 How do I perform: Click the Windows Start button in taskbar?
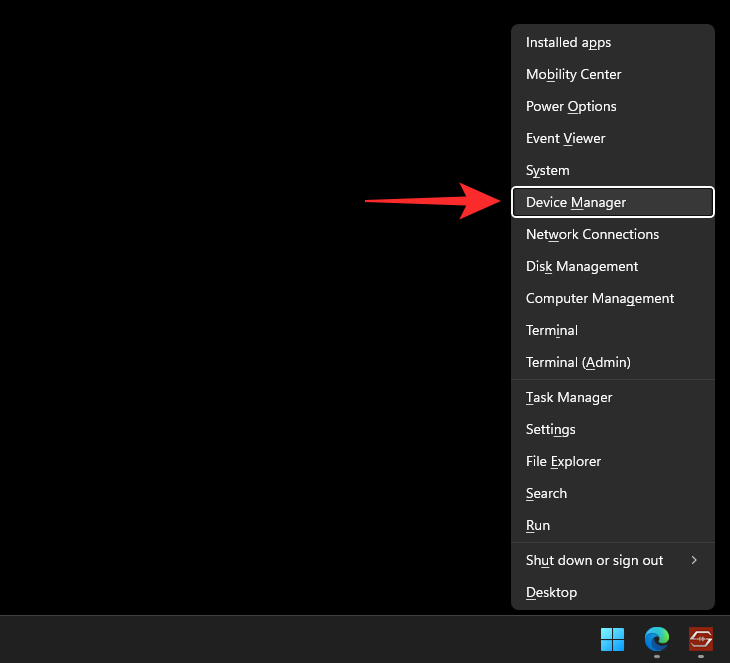[x=612, y=639]
